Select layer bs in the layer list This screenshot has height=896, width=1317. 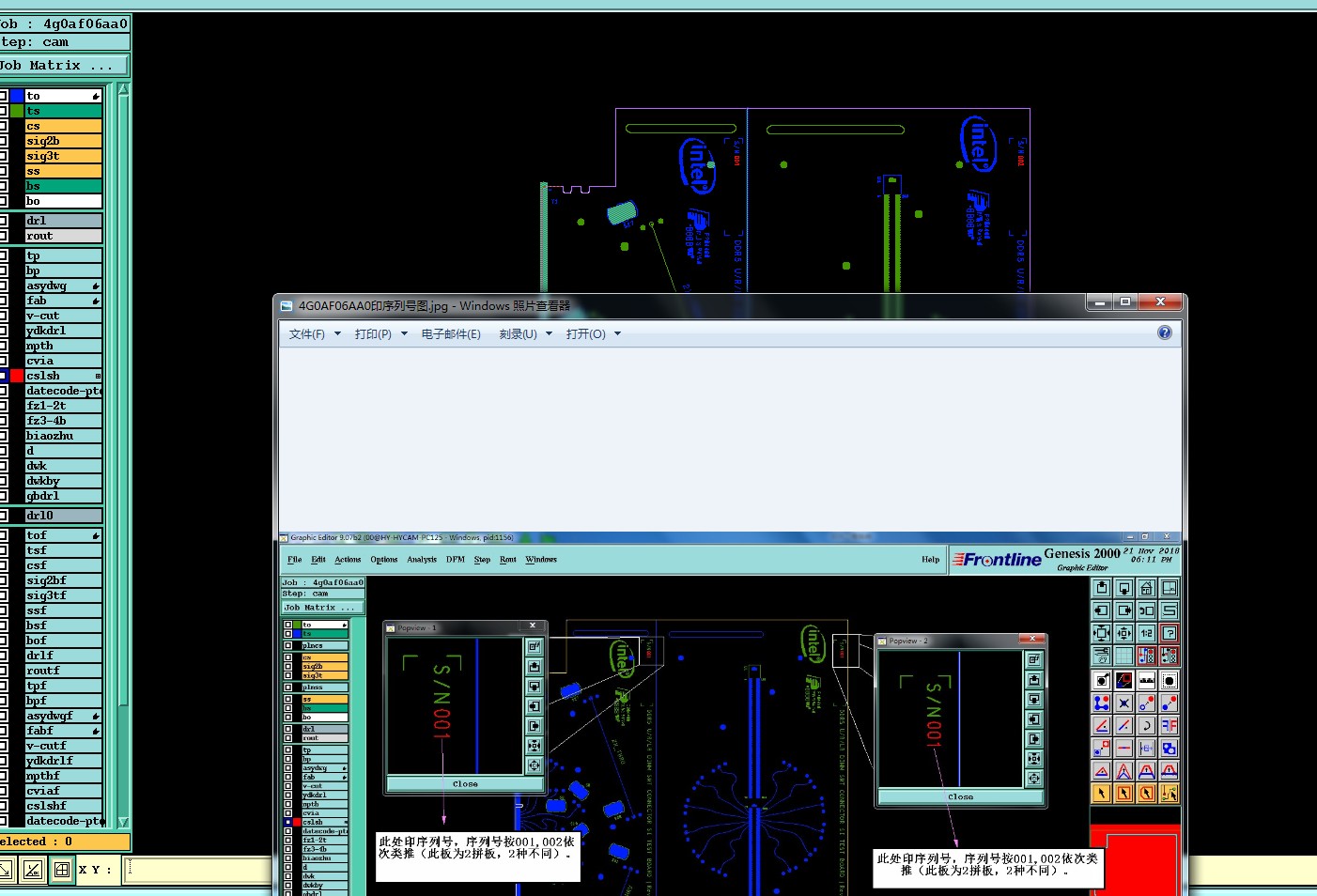(63, 186)
